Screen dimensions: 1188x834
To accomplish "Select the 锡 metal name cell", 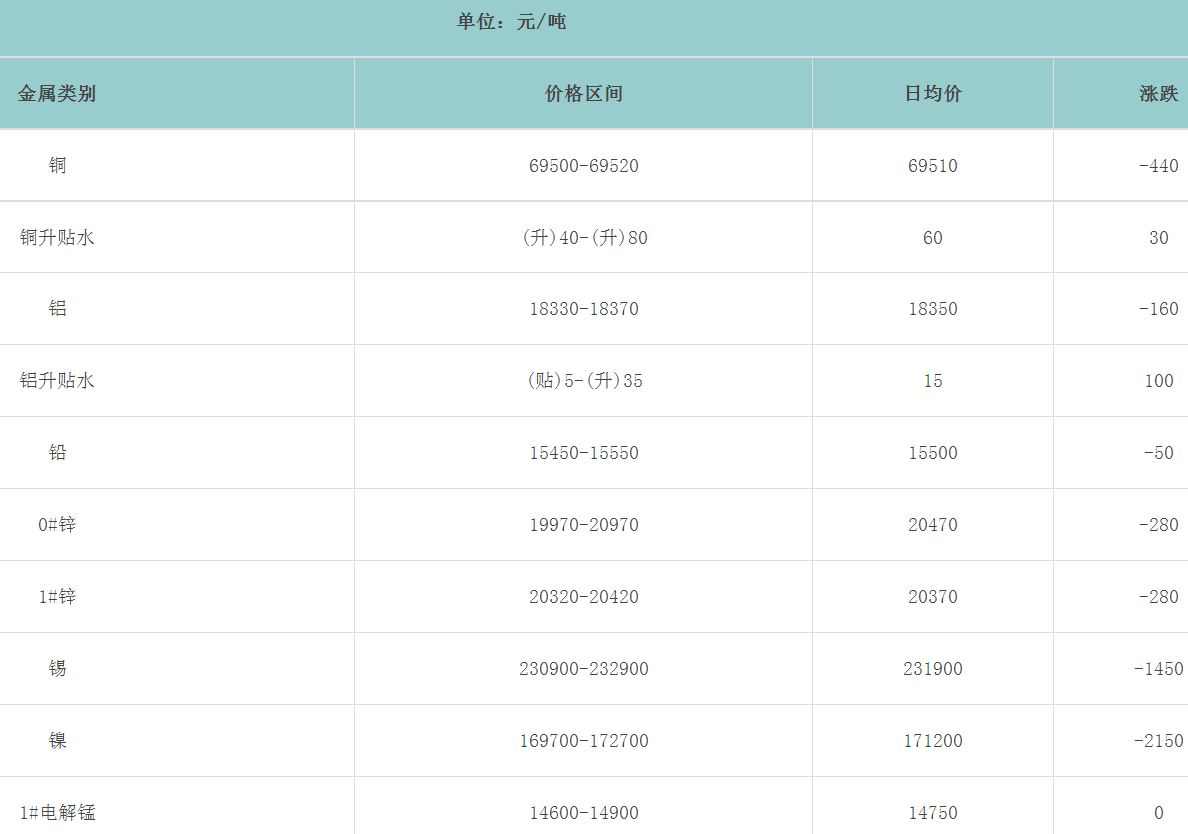I will pyautogui.click(x=58, y=669).
